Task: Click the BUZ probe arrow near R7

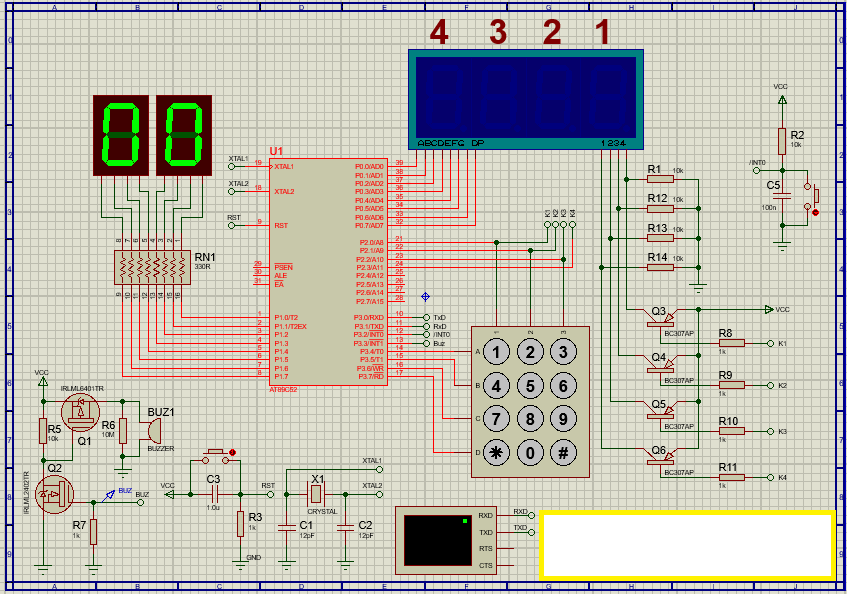Action: (x=109, y=495)
